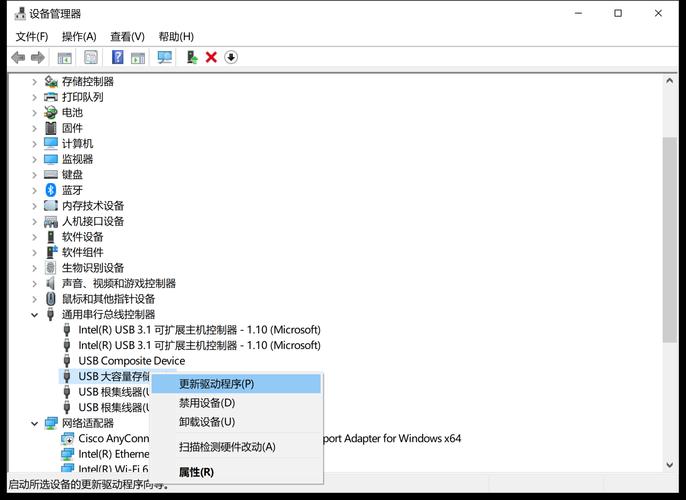Viewport: 686px width, 500px height.
Task: Click the Device Manager title bar icon
Action: (20, 14)
